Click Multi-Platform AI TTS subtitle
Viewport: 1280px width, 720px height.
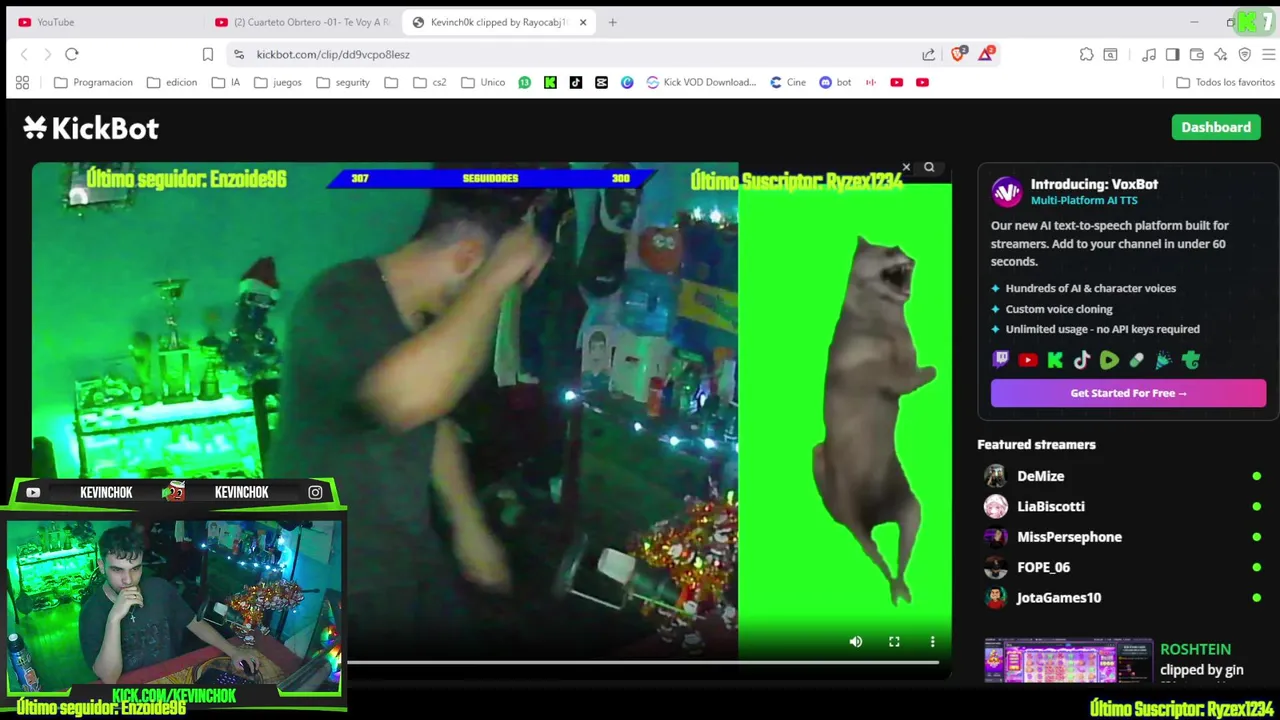(x=1084, y=200)
